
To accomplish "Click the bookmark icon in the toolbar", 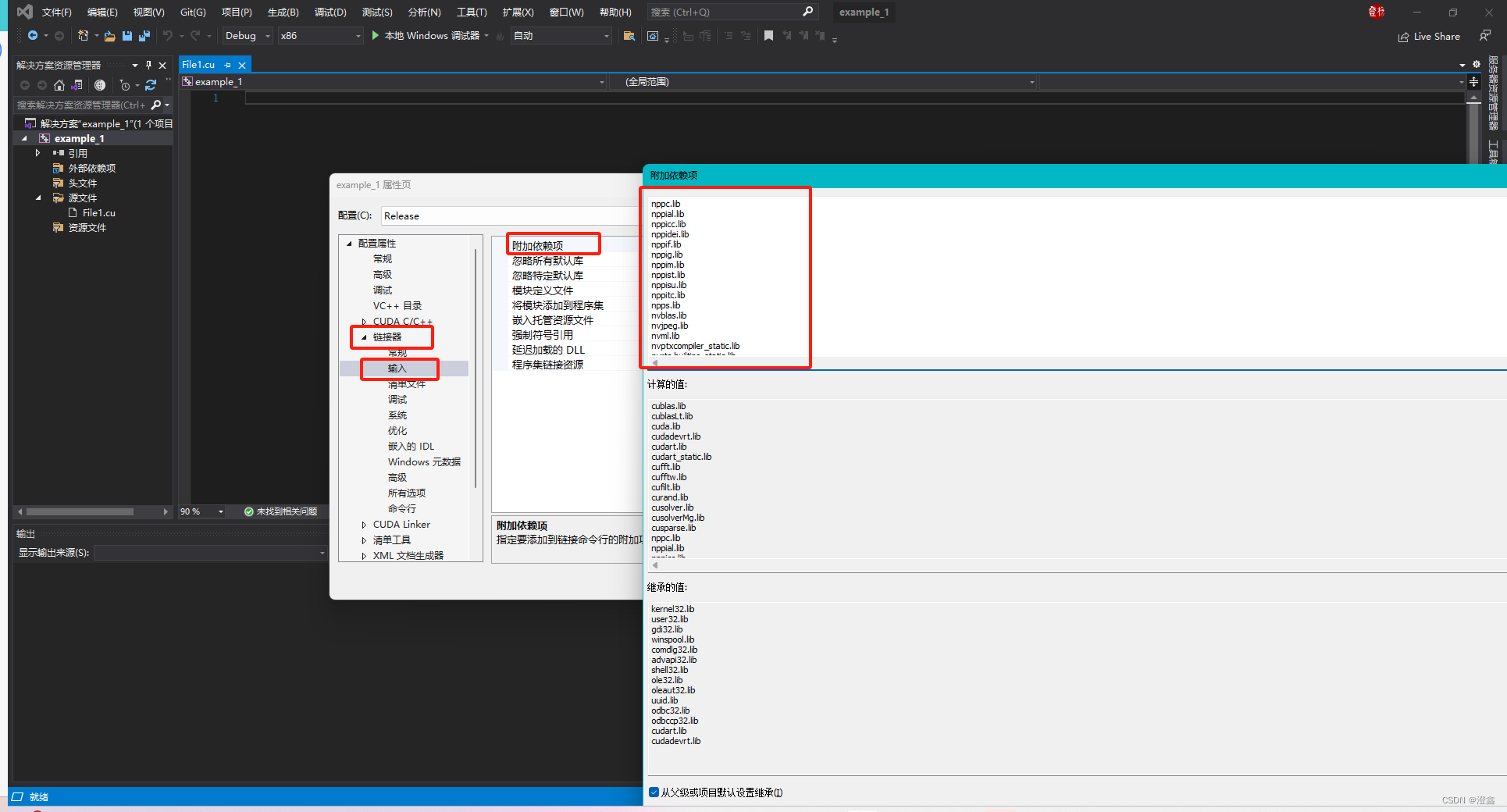I will coord(769,36).
